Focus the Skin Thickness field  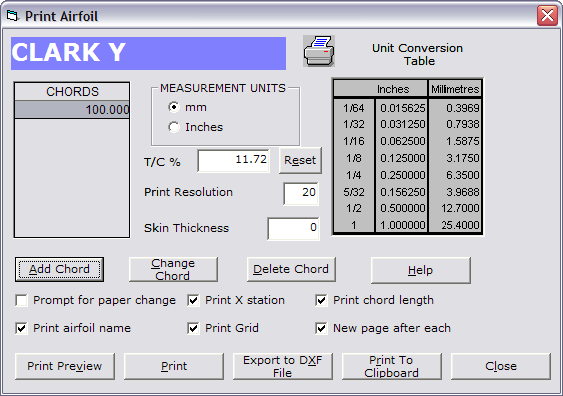click(293, 228)
